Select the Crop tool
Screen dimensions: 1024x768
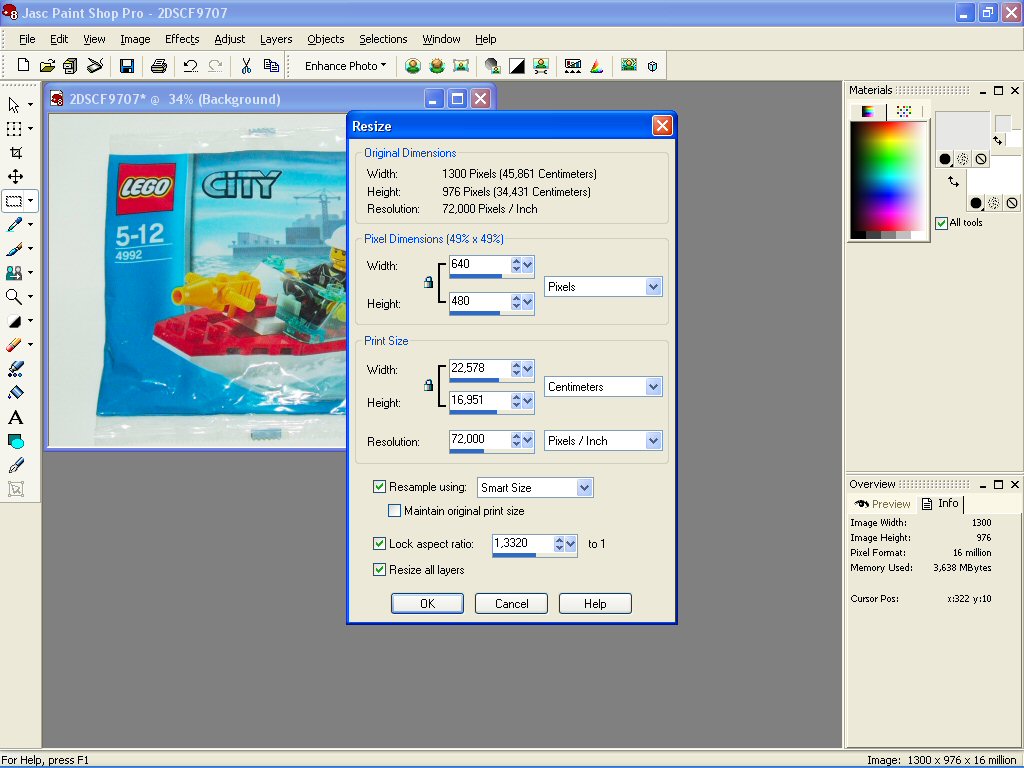pyautogui.click(x=15, y=153)
